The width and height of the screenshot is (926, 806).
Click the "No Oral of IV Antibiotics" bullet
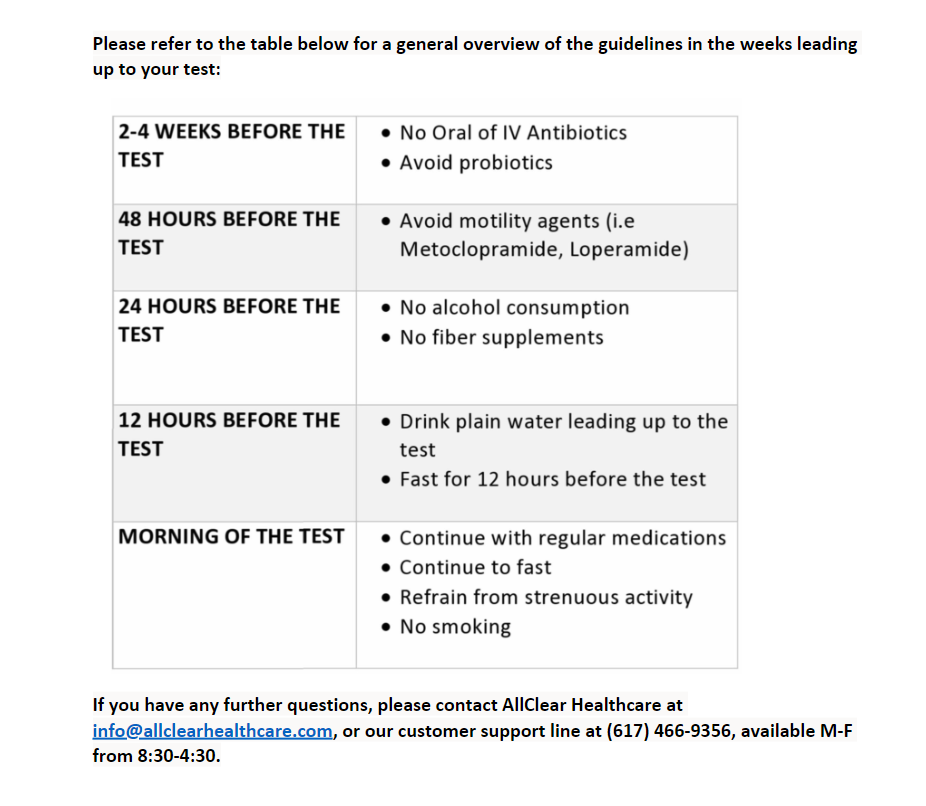513,133
